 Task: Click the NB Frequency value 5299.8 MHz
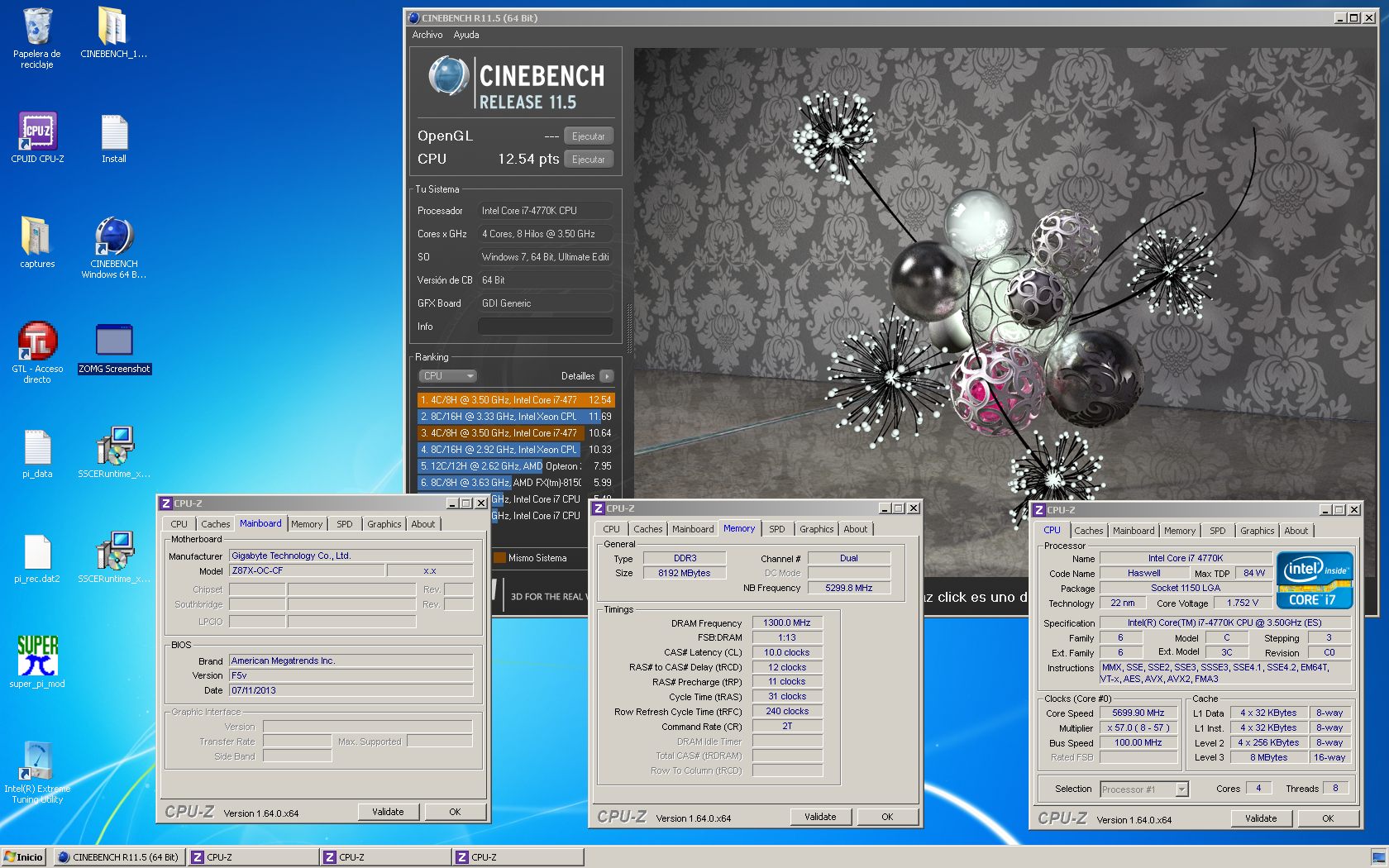[x=849, y=588]
